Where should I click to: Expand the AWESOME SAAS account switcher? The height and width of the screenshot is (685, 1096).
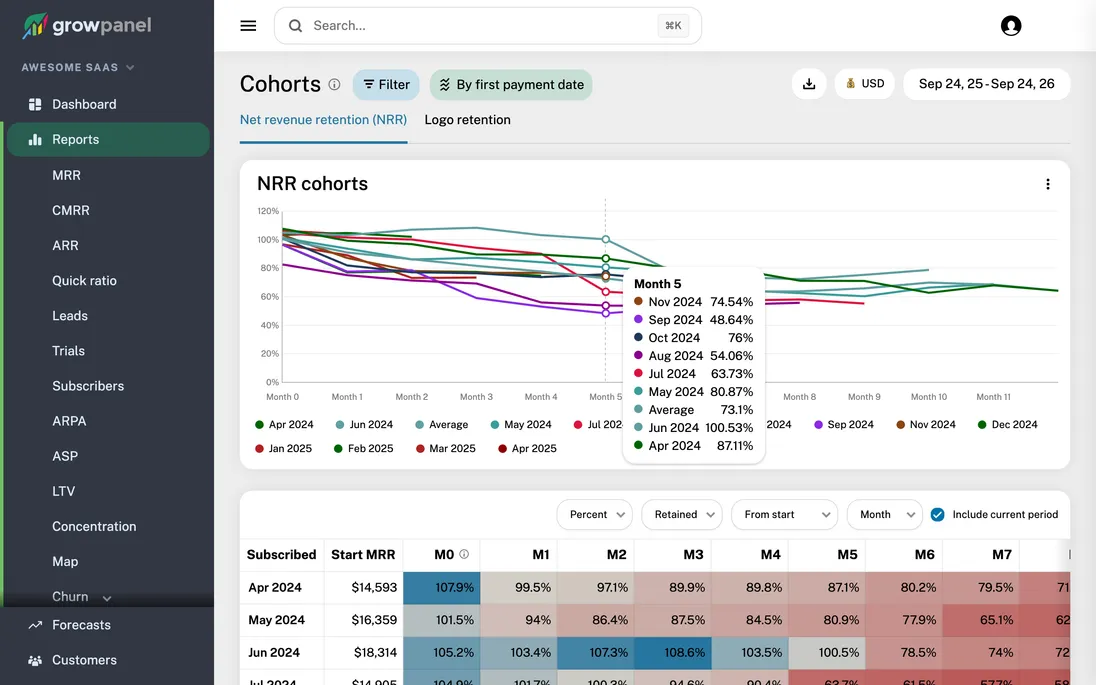pyautogui.click(x=78, y=68)
